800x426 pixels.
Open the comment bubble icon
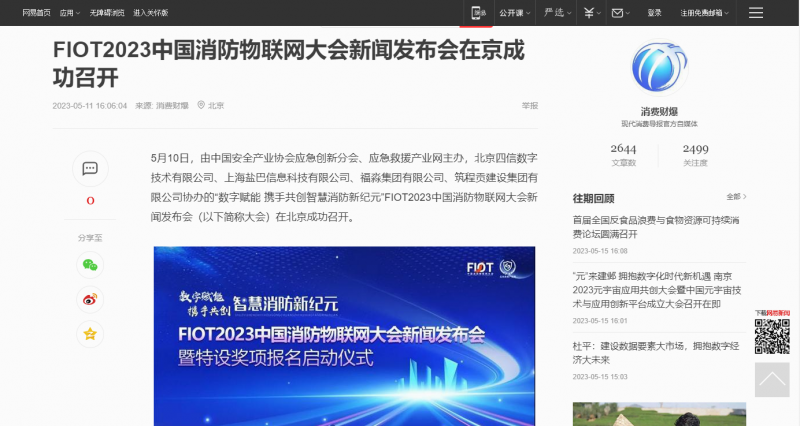90,168
